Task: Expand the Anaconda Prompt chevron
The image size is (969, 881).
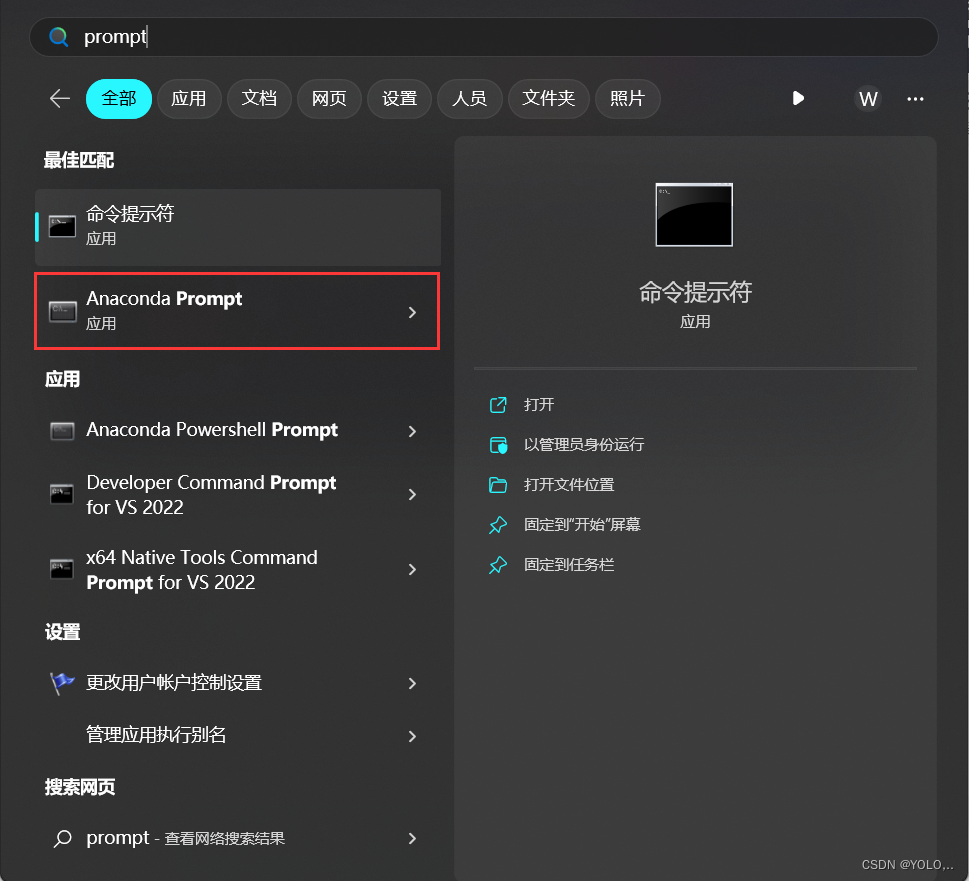Action: pos(412,311)
